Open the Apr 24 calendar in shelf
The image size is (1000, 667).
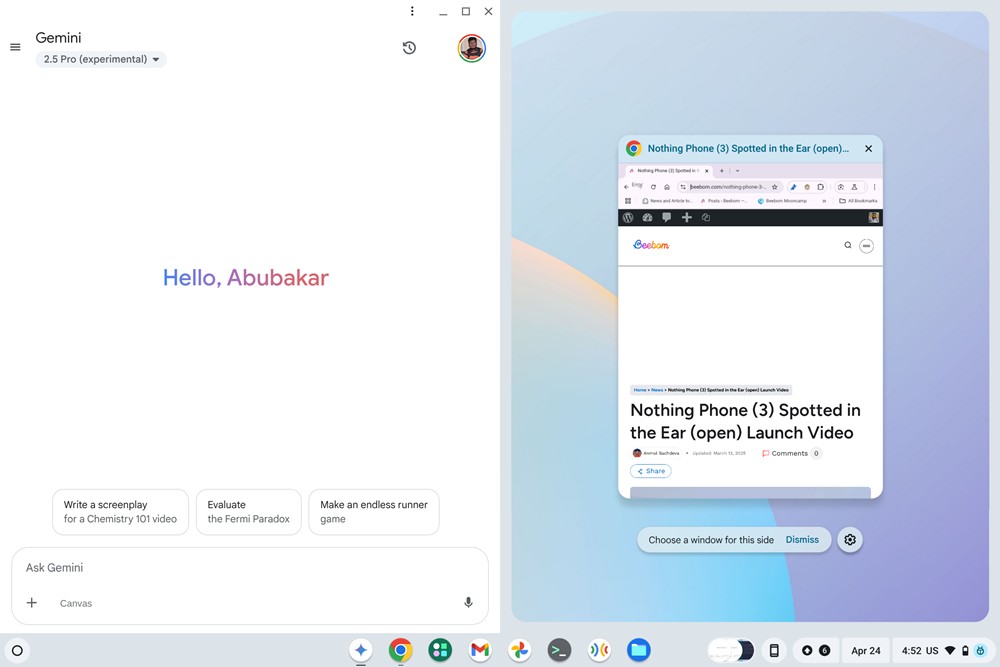865,650
